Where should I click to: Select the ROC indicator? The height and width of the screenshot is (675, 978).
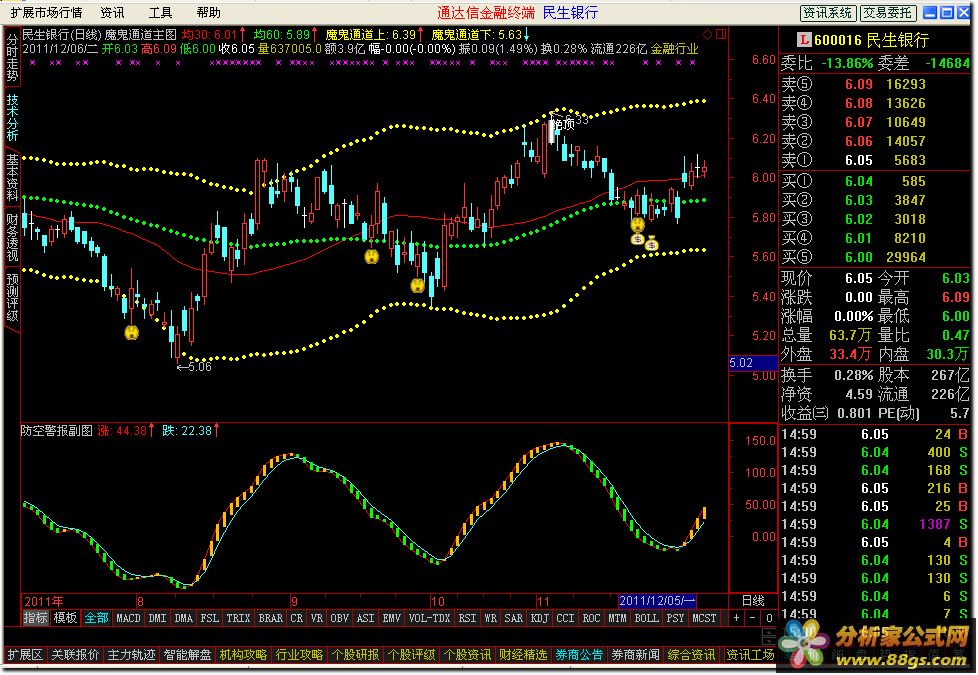(x=591, y=618)
